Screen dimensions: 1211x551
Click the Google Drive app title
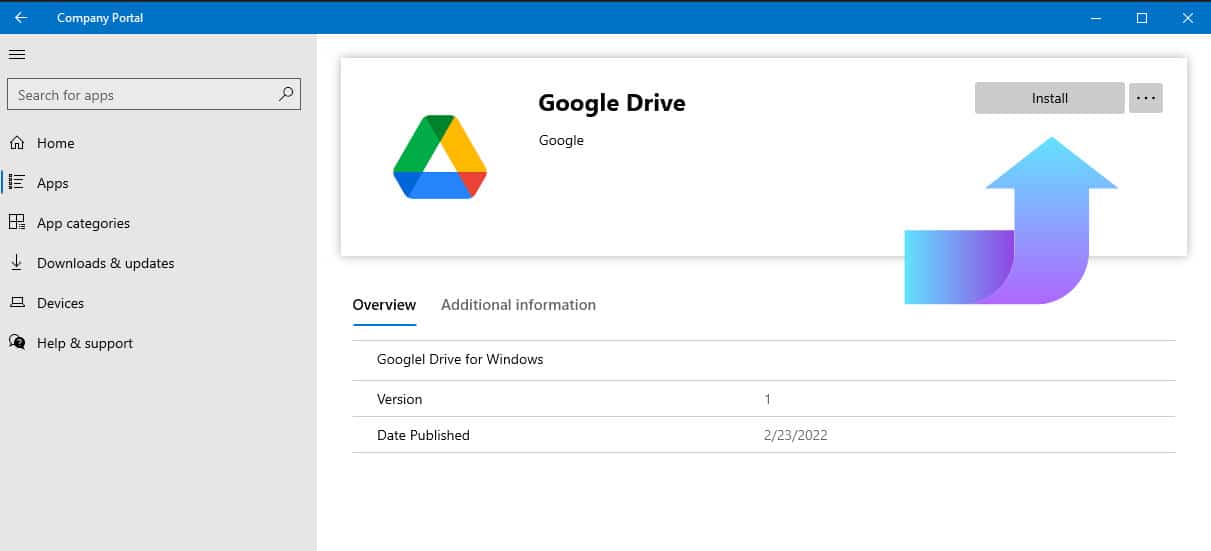(612, 103)
